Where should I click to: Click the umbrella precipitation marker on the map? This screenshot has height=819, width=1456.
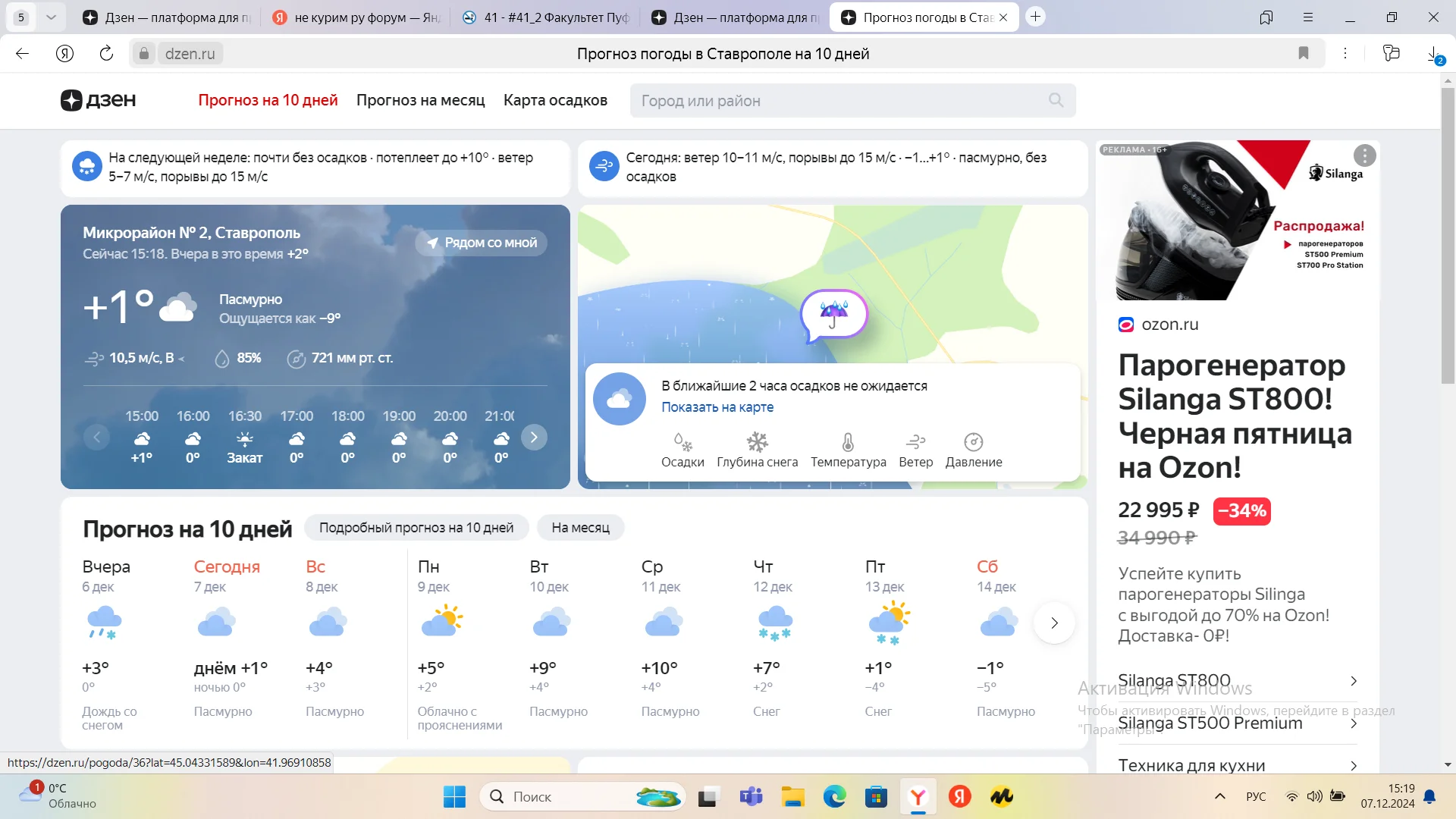click(833, 314)
